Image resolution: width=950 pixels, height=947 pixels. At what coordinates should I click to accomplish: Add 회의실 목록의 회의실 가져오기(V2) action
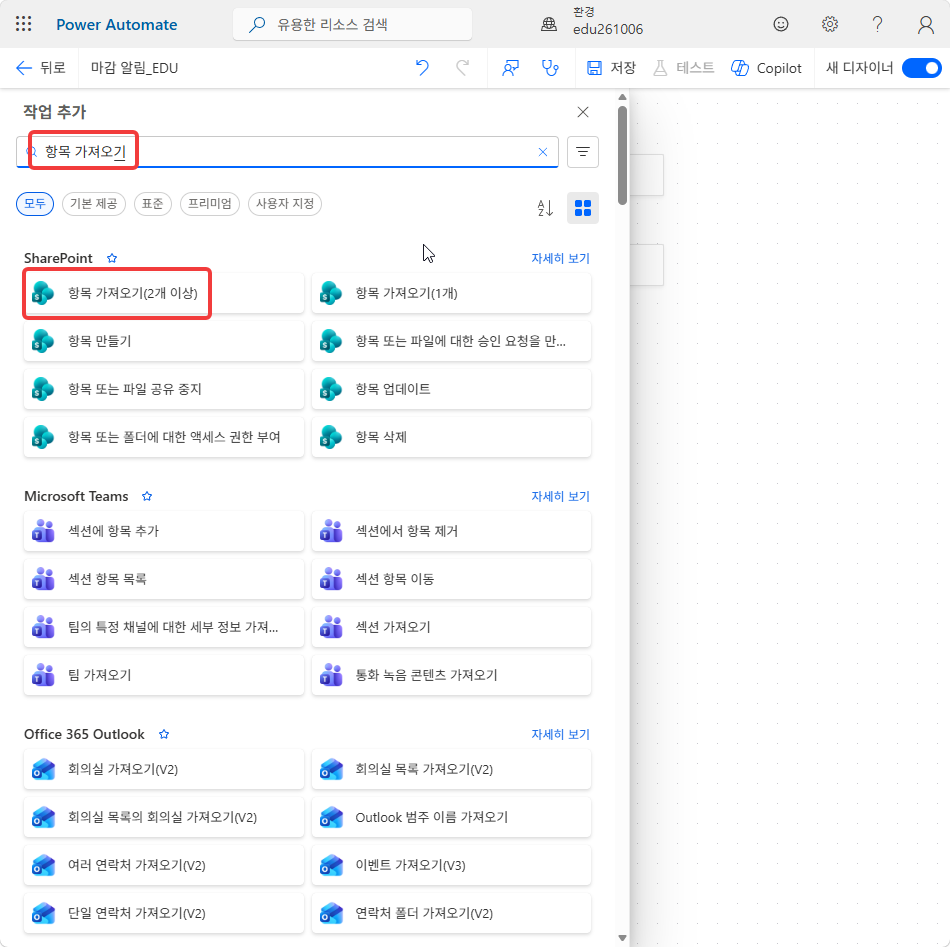point(164,817)
